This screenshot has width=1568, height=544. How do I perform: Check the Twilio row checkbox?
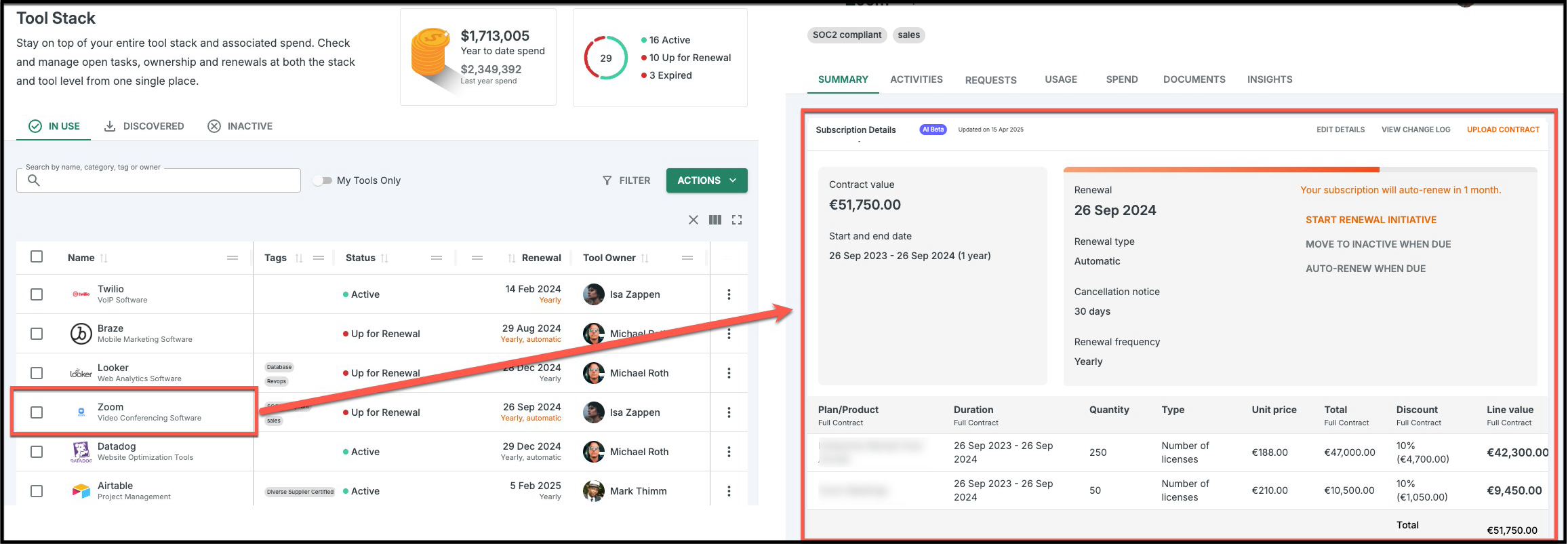(x=37, y=294)
